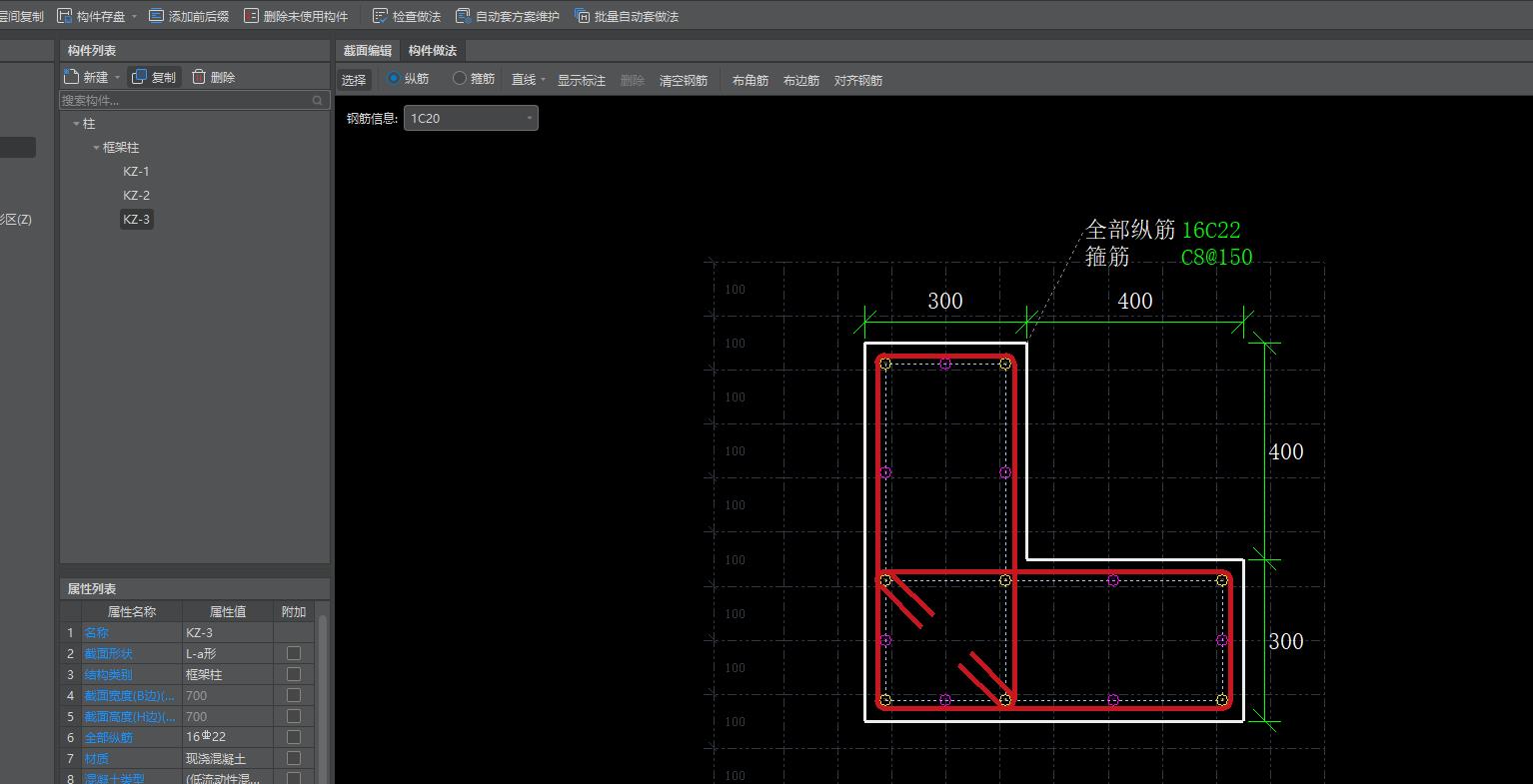Click the 批量自动套做法 toolbar icon
Screen dimensions: 1533x784
[582, 16]
